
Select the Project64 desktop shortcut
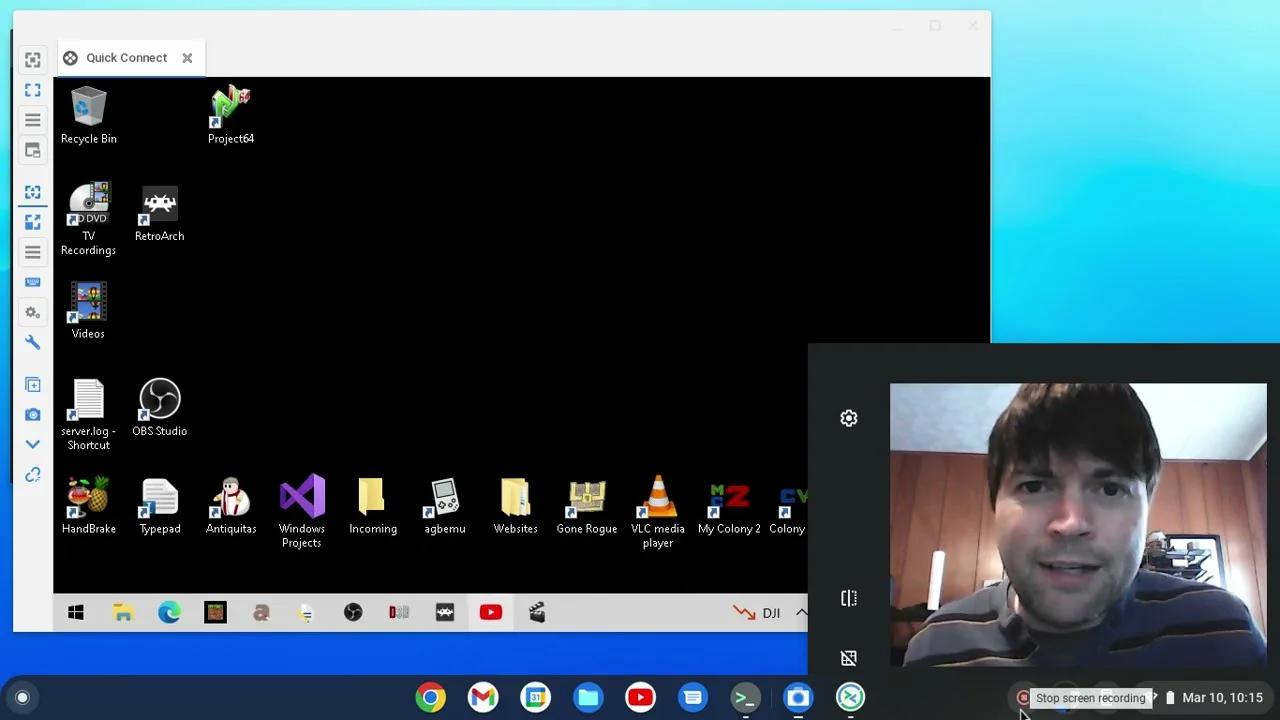pyautogui.click(x=231, y=116)
